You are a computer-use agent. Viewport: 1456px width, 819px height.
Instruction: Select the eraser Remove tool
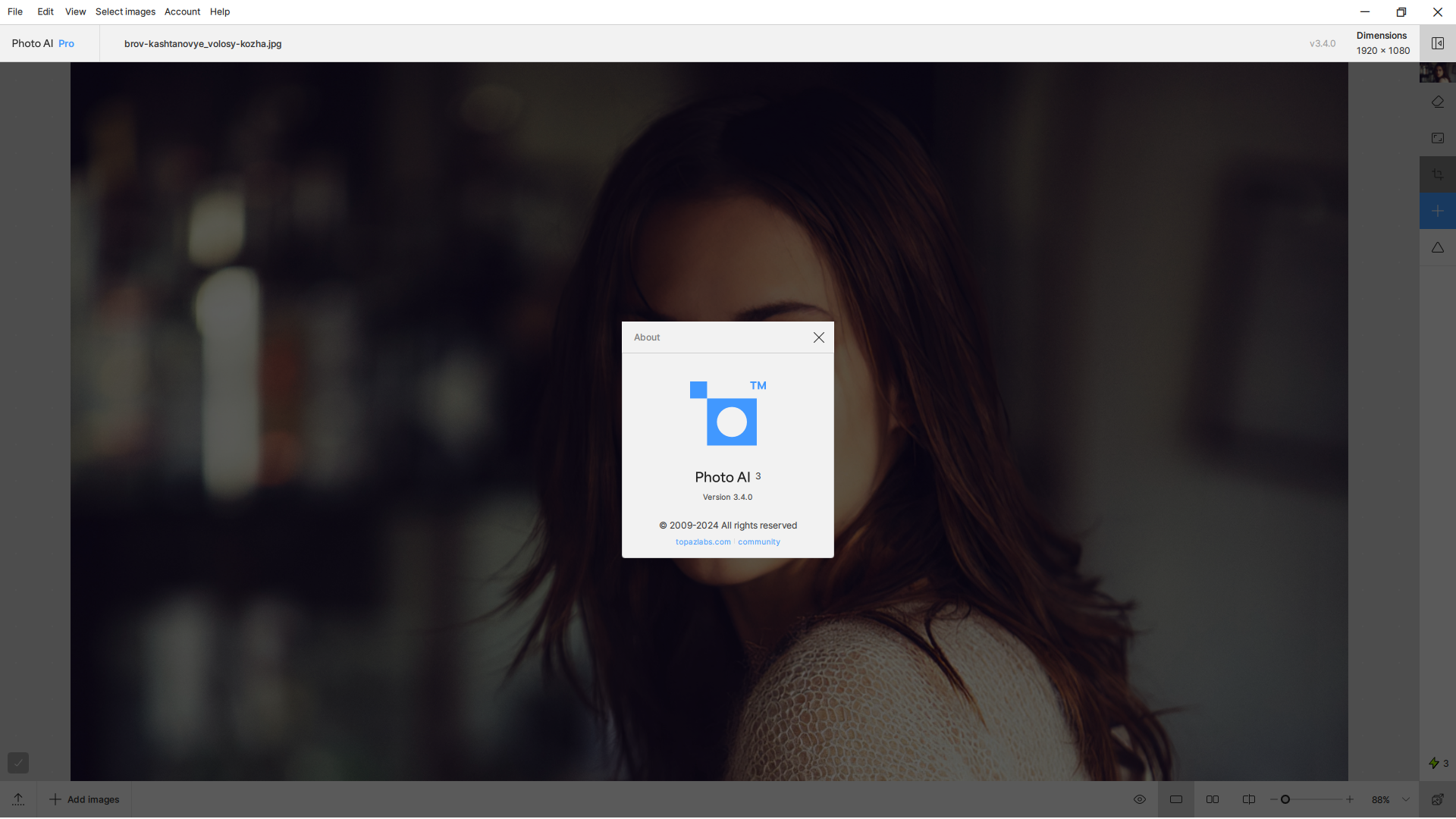pyautogui.click(x=1437, y=102)
